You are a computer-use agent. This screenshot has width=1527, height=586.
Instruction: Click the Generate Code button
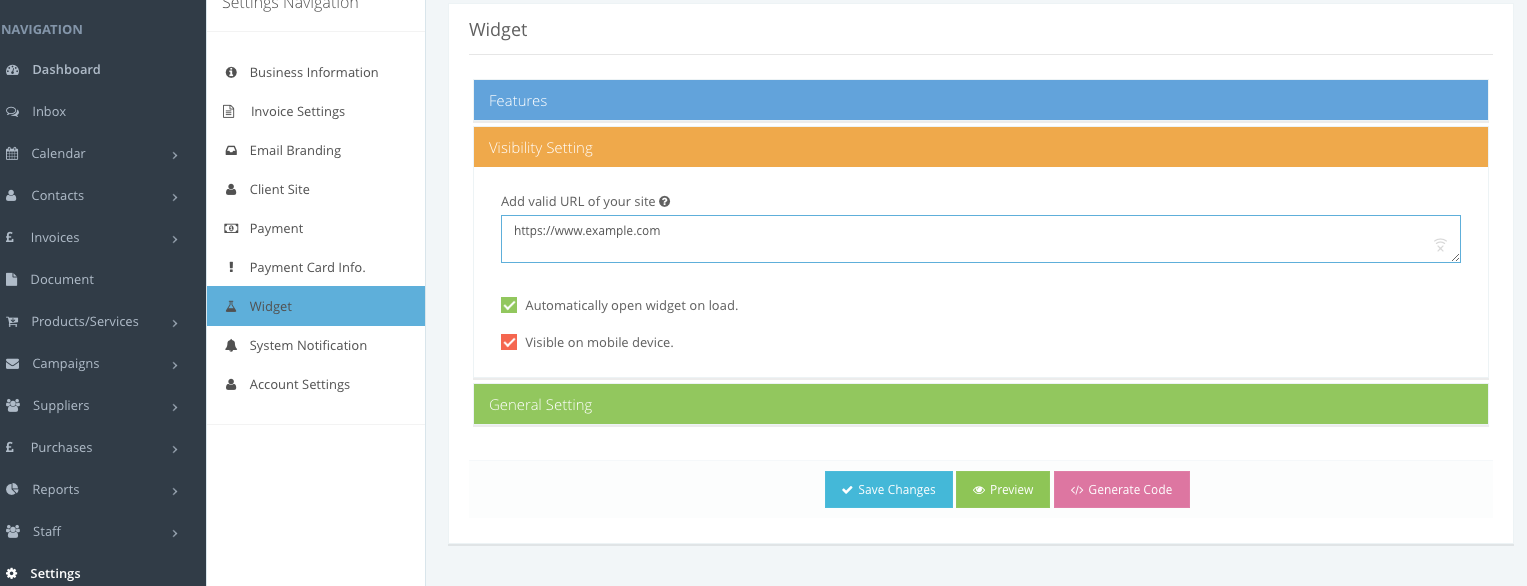1121,490
